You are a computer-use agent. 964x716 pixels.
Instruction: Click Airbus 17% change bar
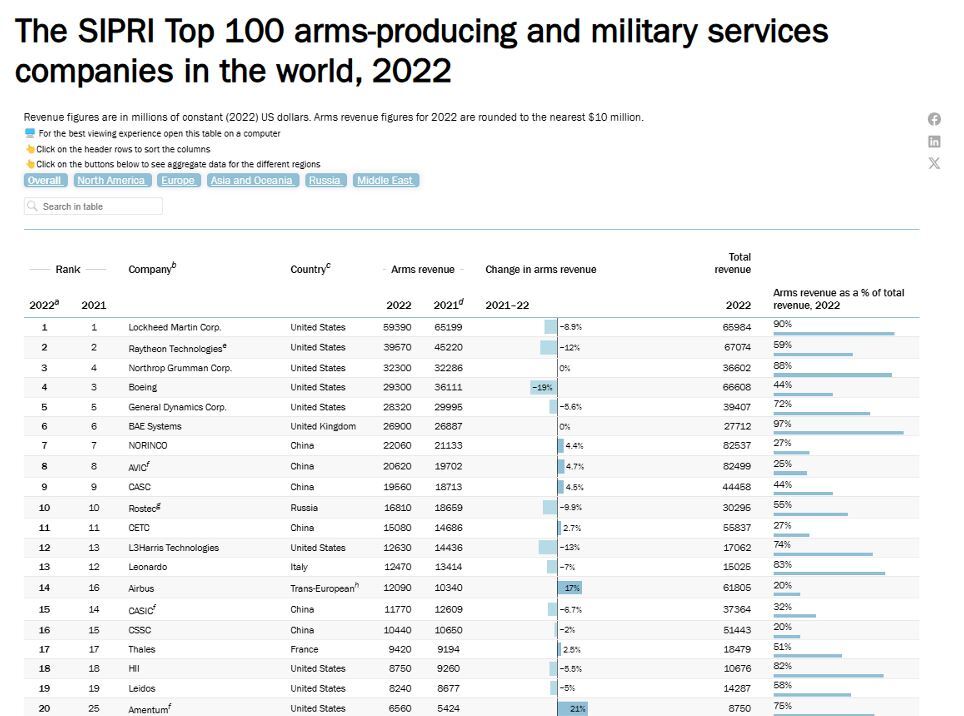570,588
